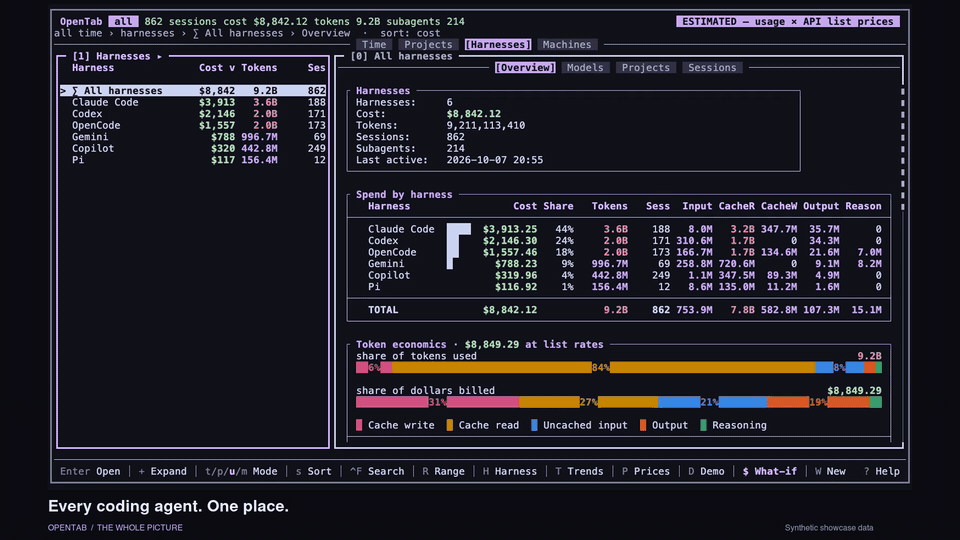The width and height of the screenshot is (960, 540).
Task: Click the Copilot cost $319.96 cell
Action: (516, 276)
